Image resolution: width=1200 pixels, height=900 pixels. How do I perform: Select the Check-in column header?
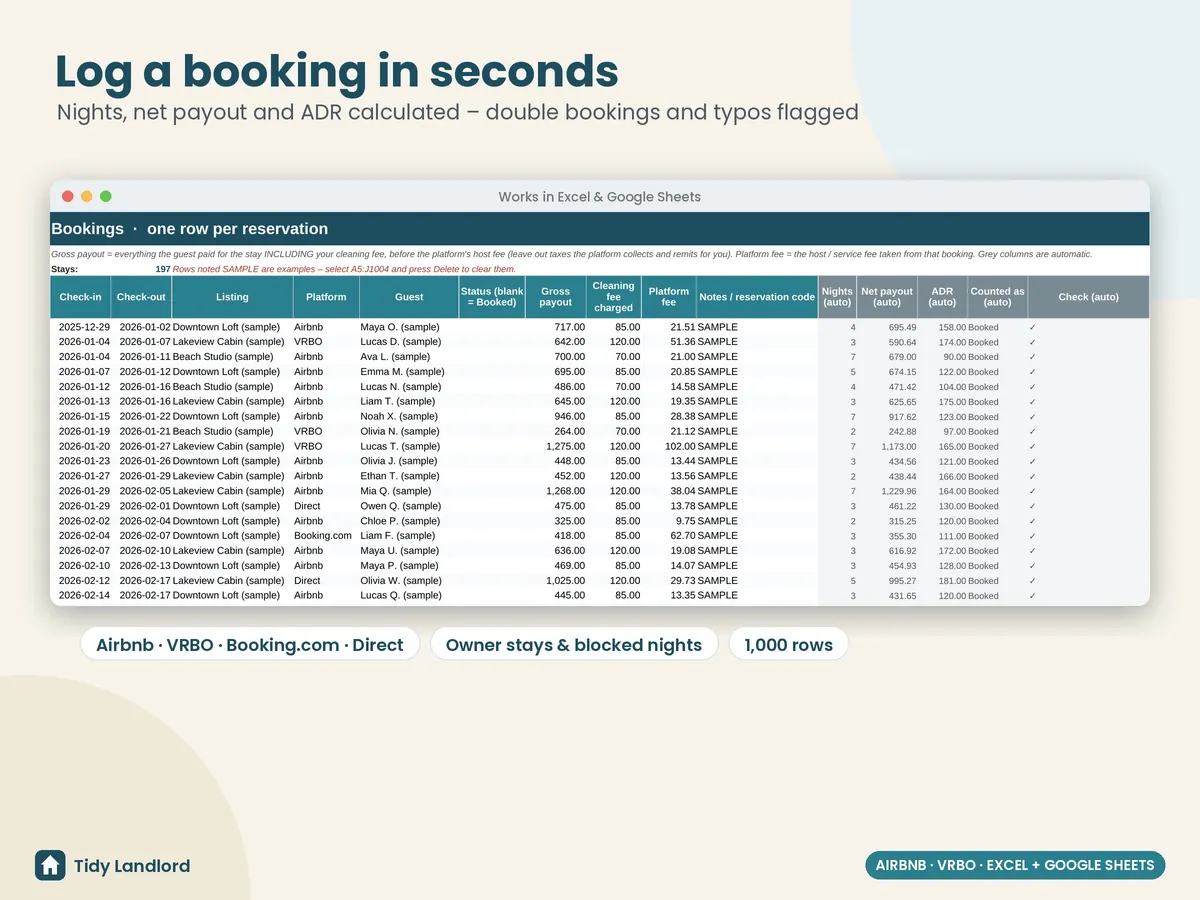pyautogui.click(x=81, y=297)
